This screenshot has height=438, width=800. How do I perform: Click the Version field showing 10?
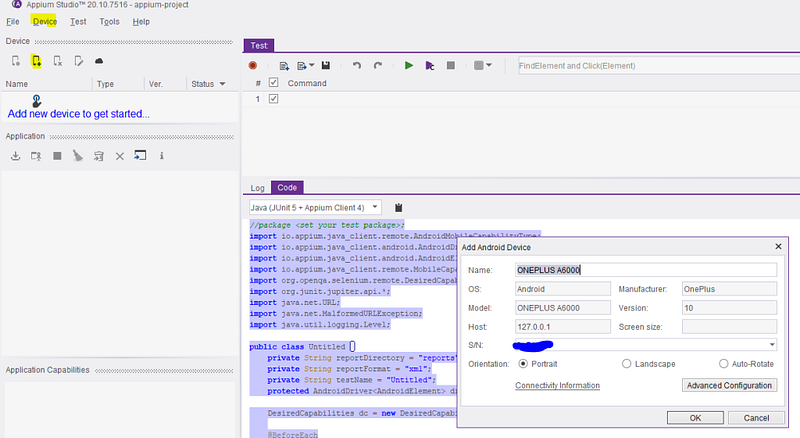tap(729, 308)
